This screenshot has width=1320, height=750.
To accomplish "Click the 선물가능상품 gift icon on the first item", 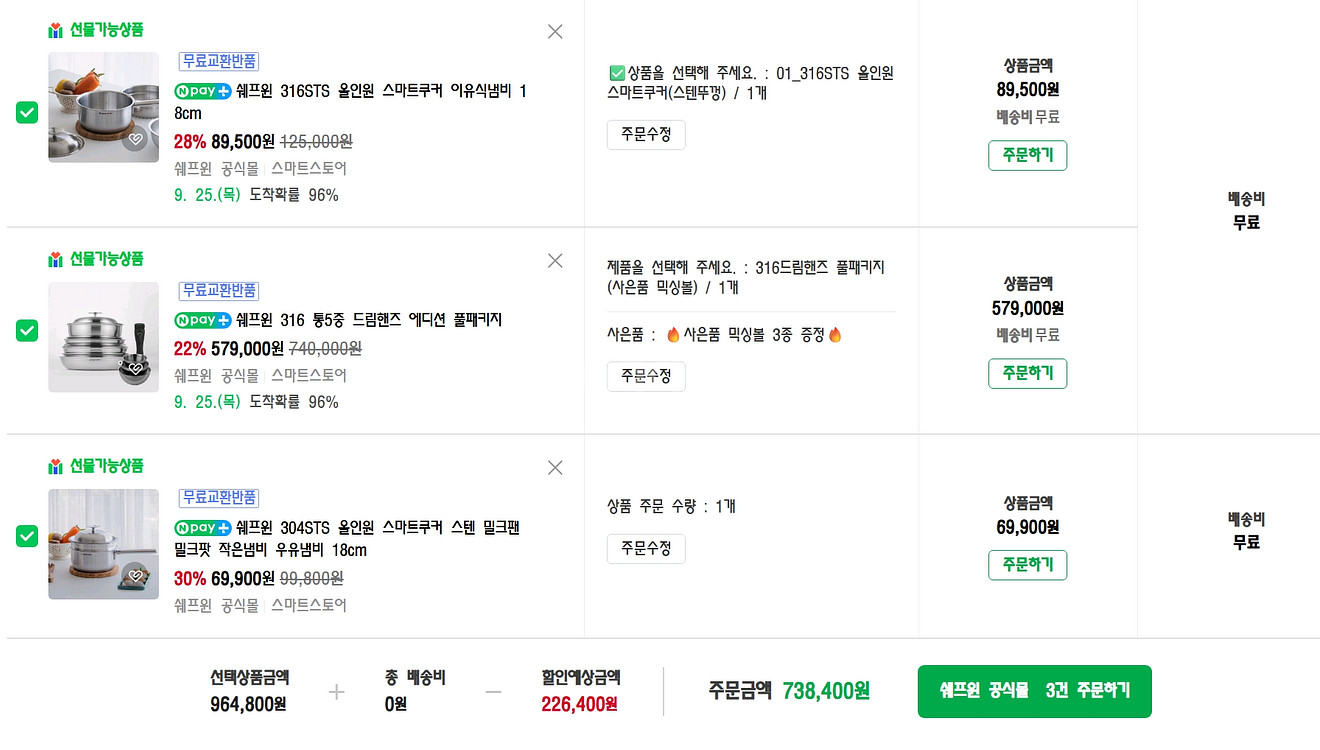I will [56, 30].
